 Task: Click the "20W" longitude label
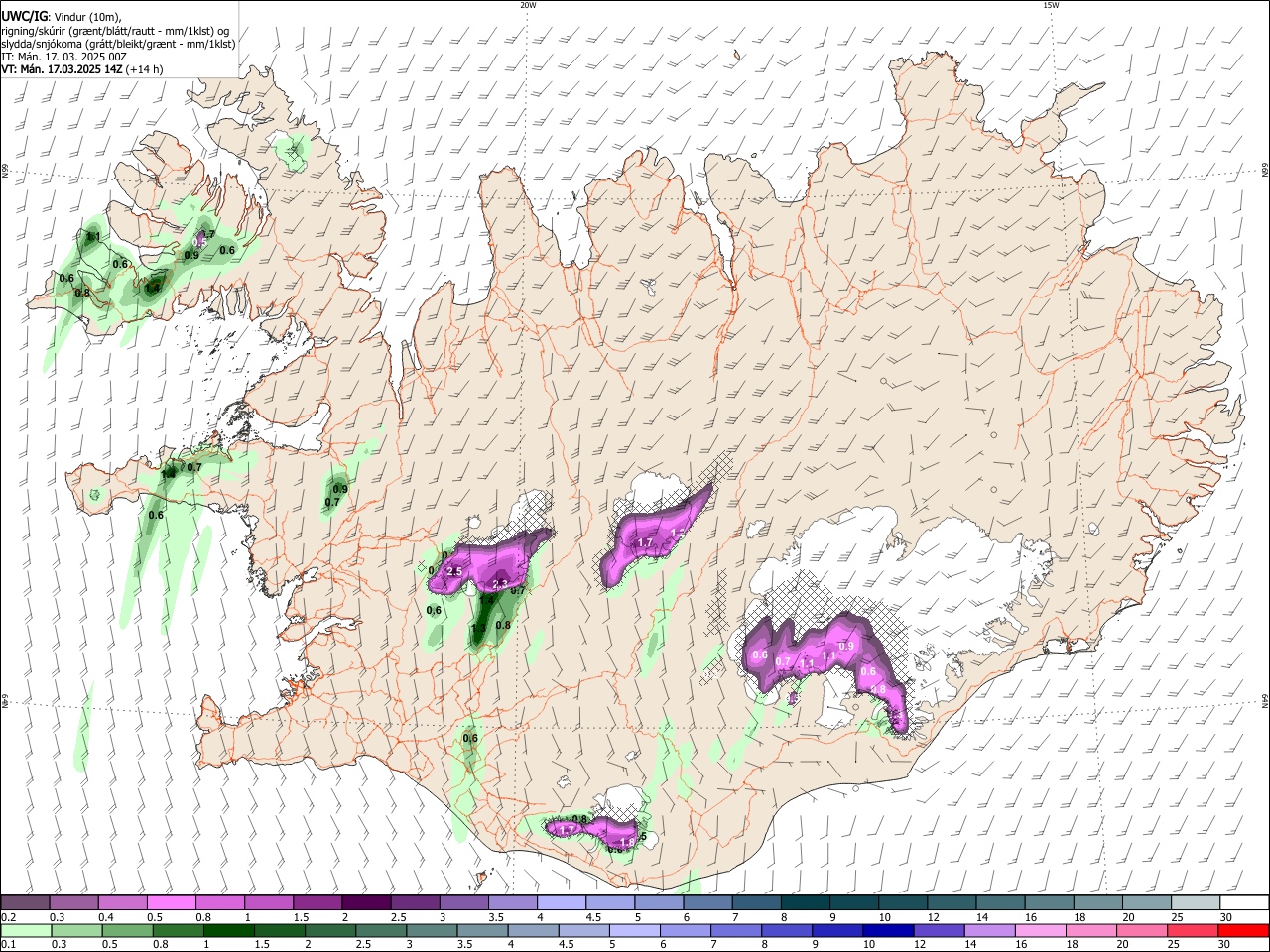click(x=528, y=5)
